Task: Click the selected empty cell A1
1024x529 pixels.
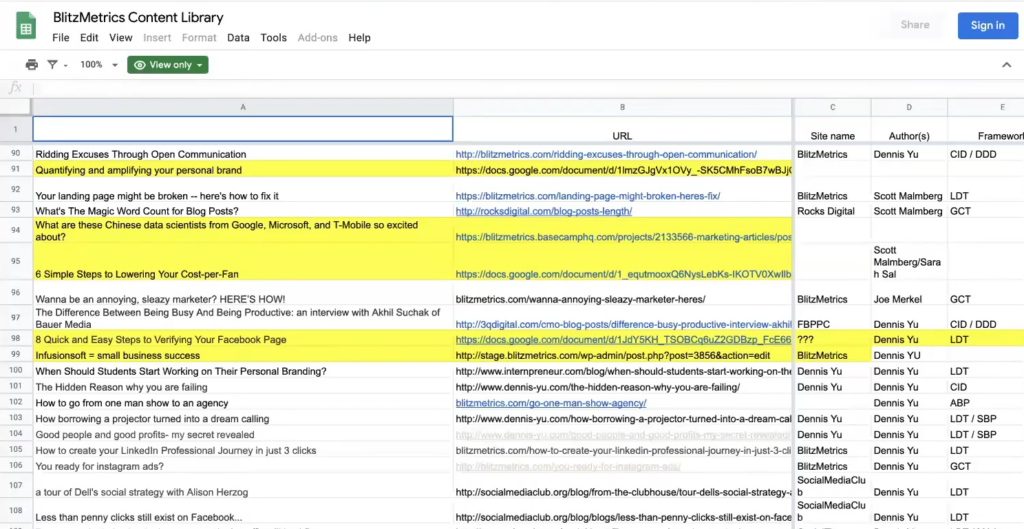Action: click(243, 129)
